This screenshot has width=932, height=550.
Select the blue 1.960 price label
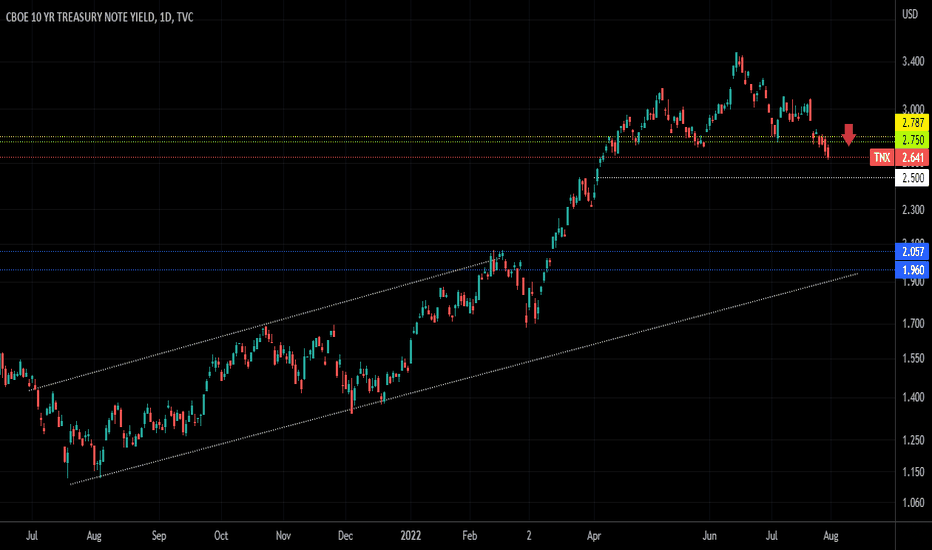[x=912, y=270]
